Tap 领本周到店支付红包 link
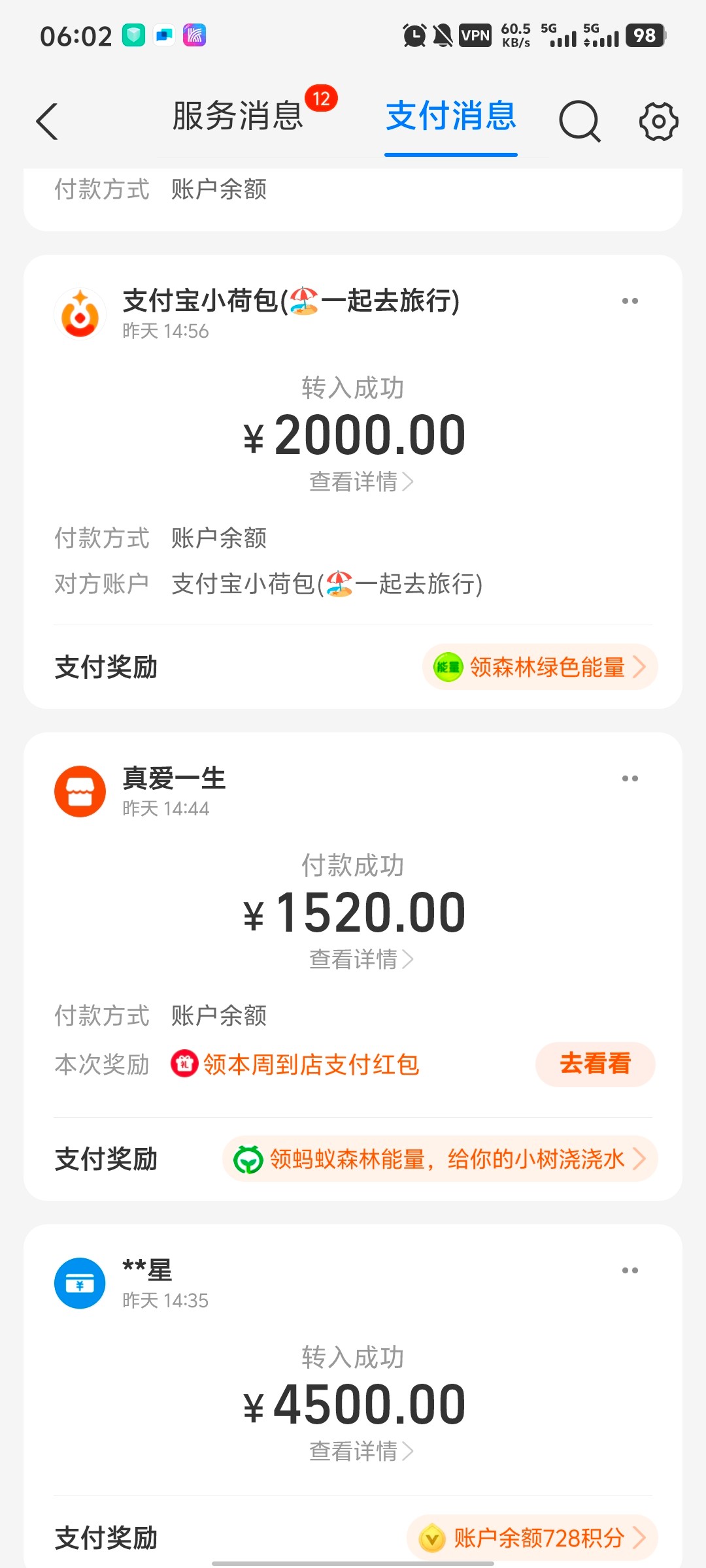 click(x=311, y=1064)
